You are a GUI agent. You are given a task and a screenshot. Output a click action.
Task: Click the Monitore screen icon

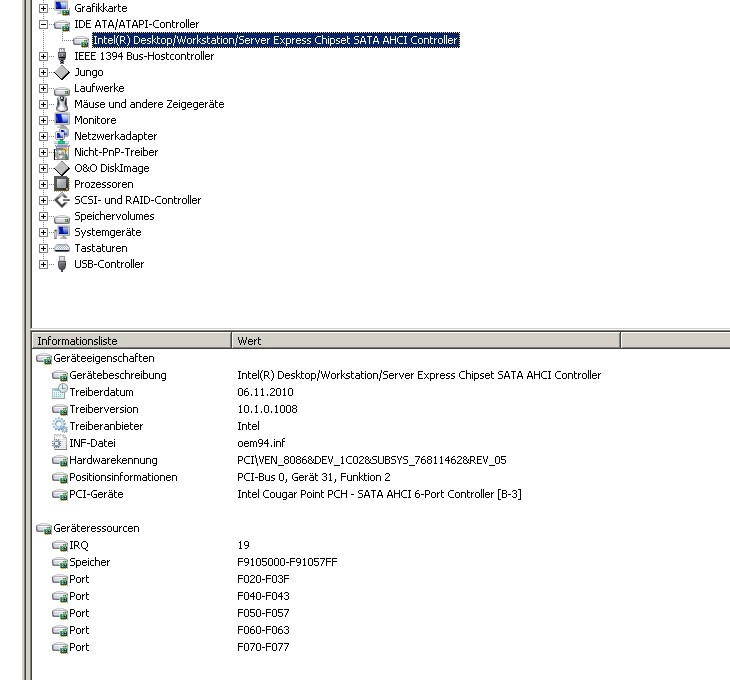[x=62, y=120]
